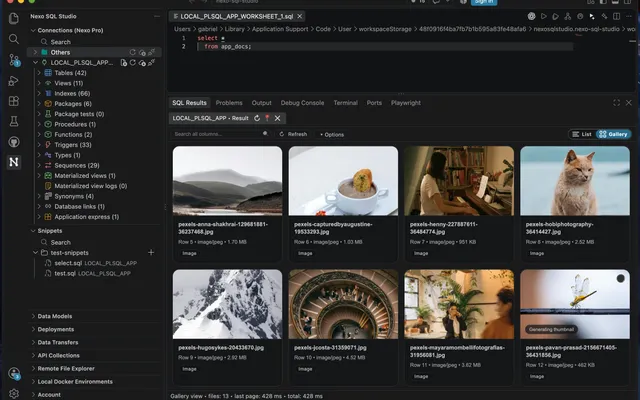Open the Extensions view

(13, 101)
